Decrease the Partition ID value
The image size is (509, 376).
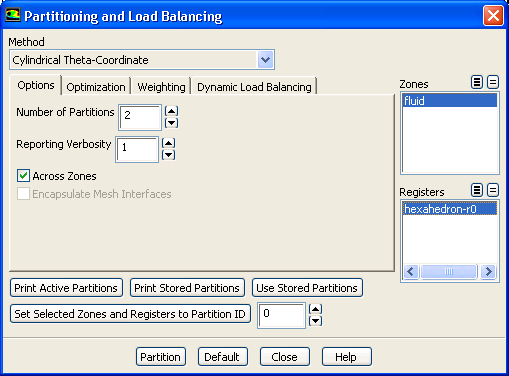[315, 321]
